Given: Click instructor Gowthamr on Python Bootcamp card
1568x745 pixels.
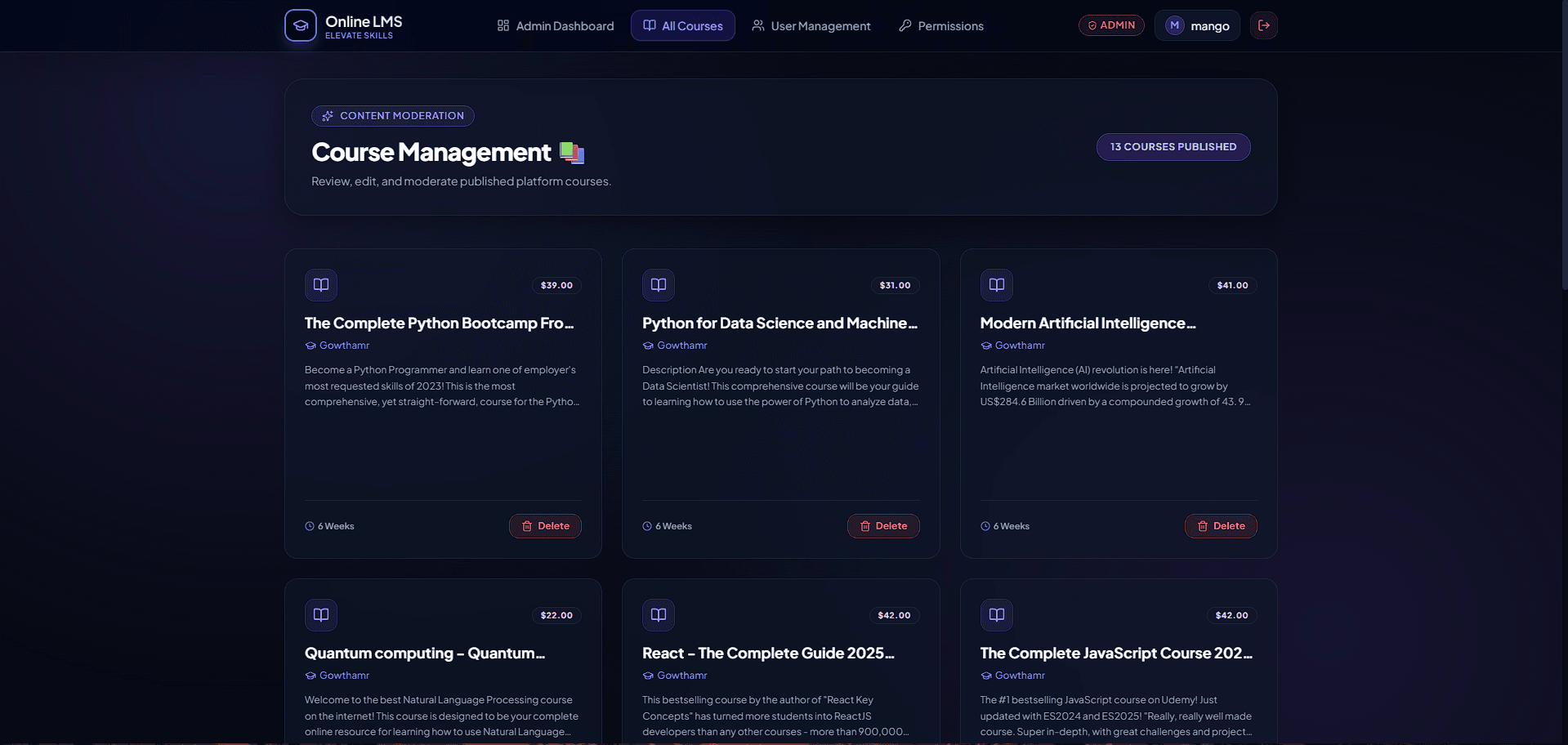Looking at the screenshot, I should click(337, 346).
